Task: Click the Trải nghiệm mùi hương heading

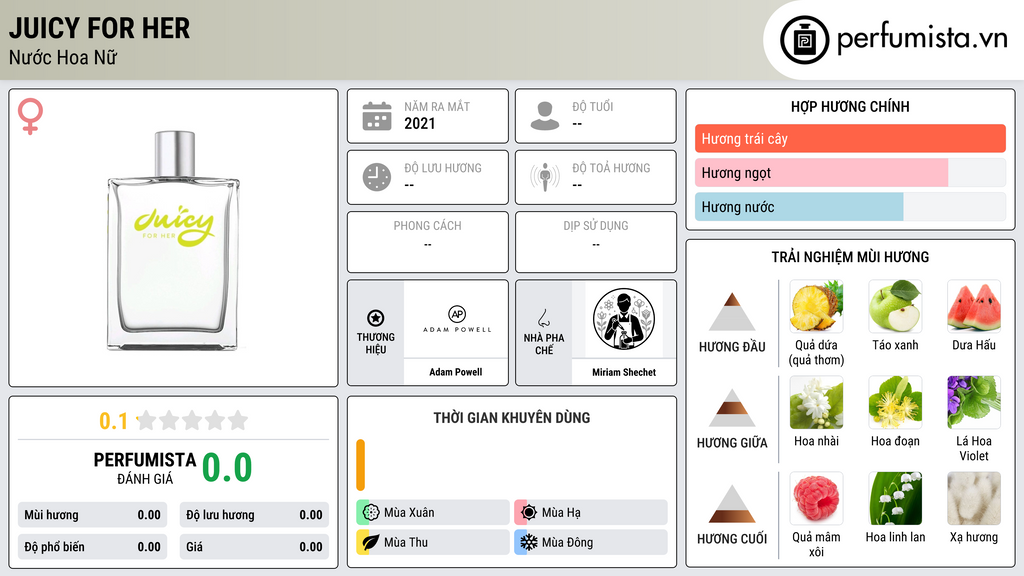Action: coord(850,257)
